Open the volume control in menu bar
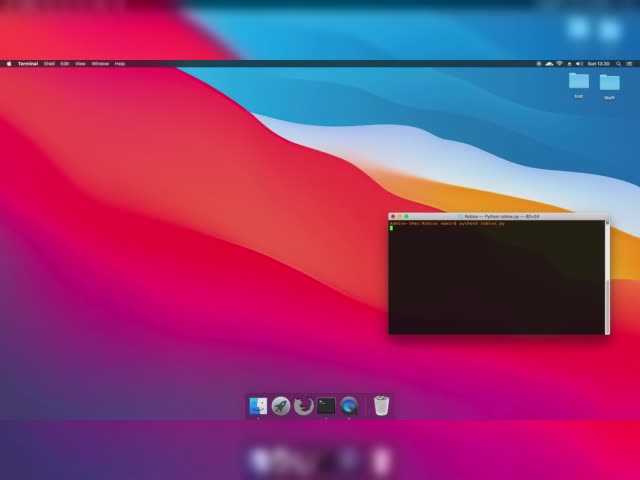Image resolution: width=640 pixels, height=480 pixels. coord(579,64)
